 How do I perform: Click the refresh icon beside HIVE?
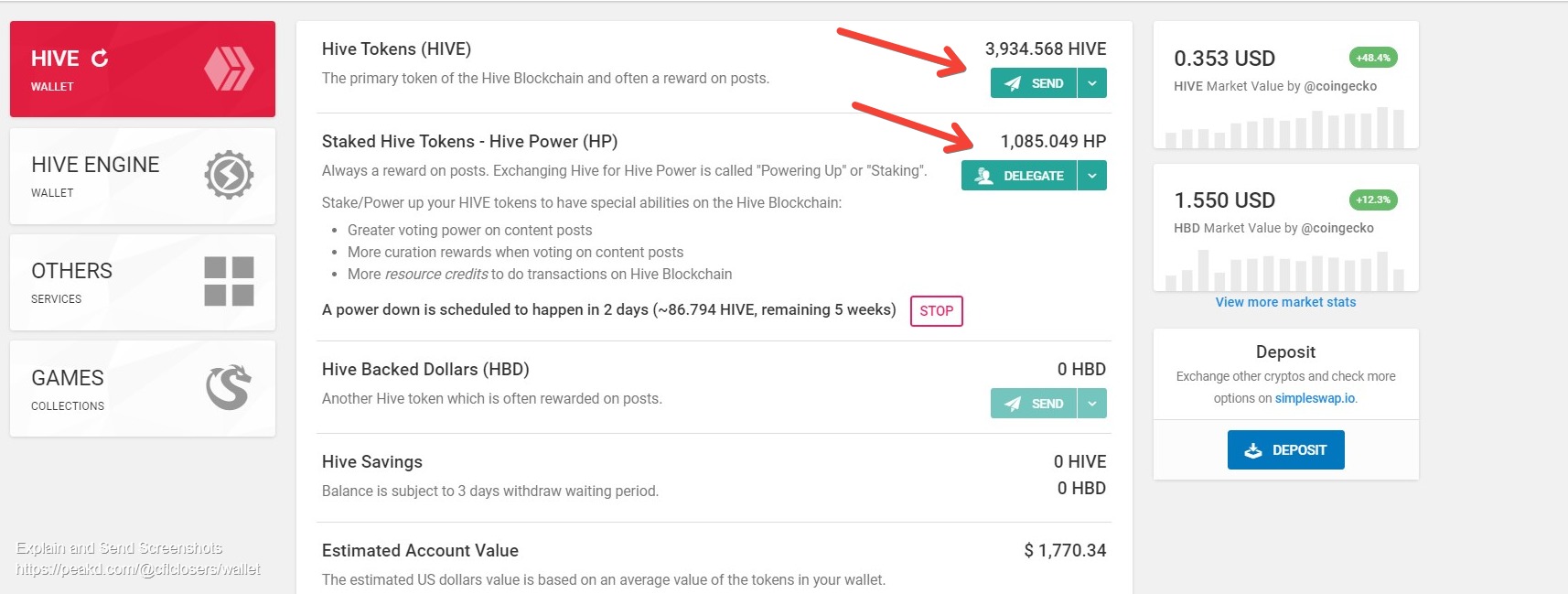click(100, 59)
